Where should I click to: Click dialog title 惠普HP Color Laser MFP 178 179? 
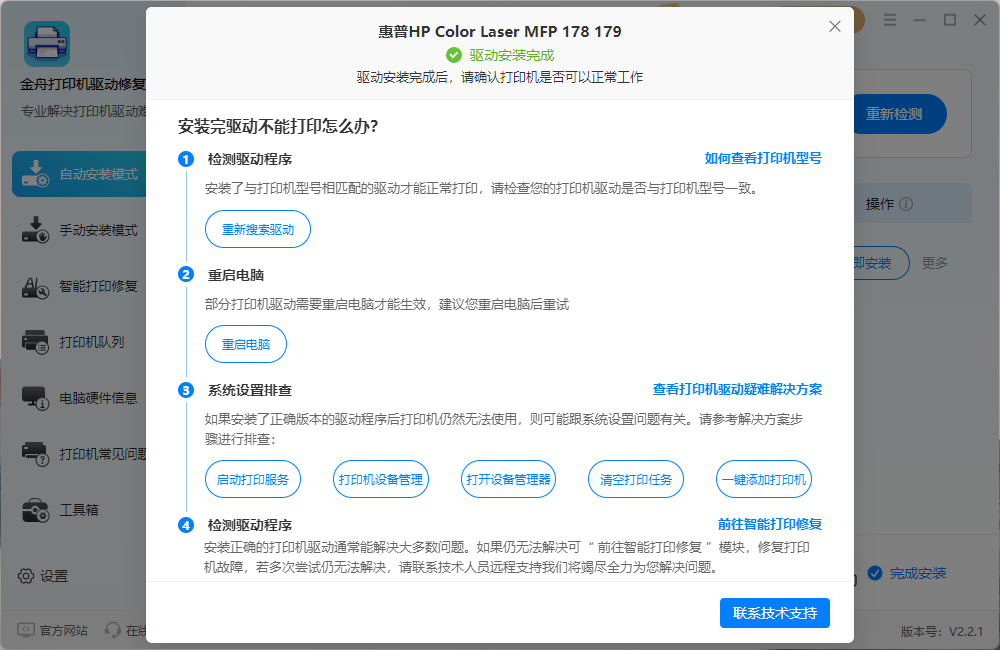(499, 31)
